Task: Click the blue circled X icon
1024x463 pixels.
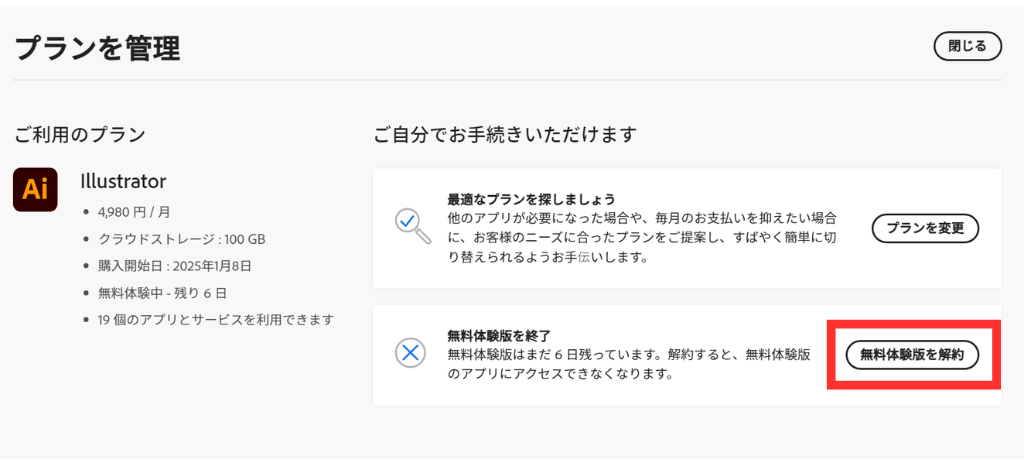Action: [410, 352]
